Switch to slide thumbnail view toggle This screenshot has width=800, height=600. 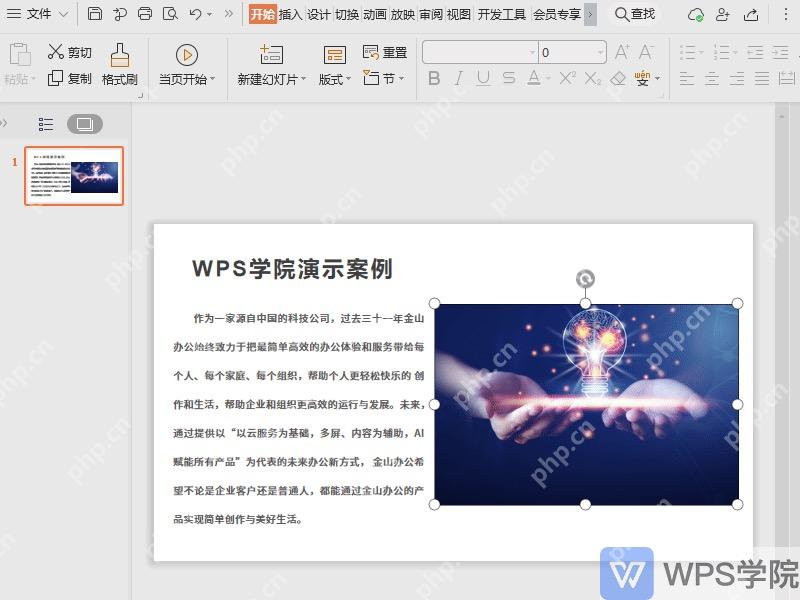pos(85,124)
